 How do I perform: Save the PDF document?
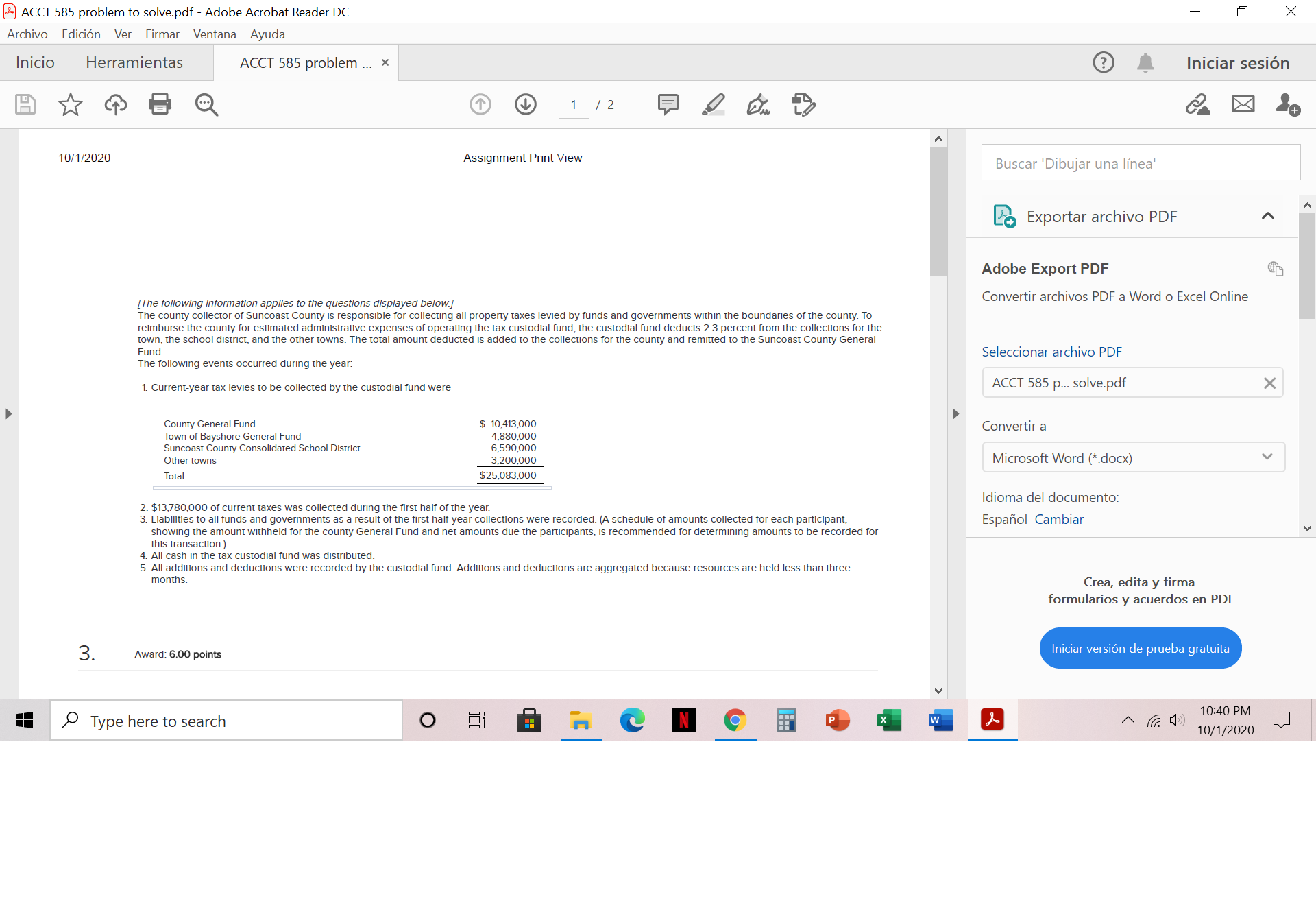pyautogui.click(x=25, y=104)
